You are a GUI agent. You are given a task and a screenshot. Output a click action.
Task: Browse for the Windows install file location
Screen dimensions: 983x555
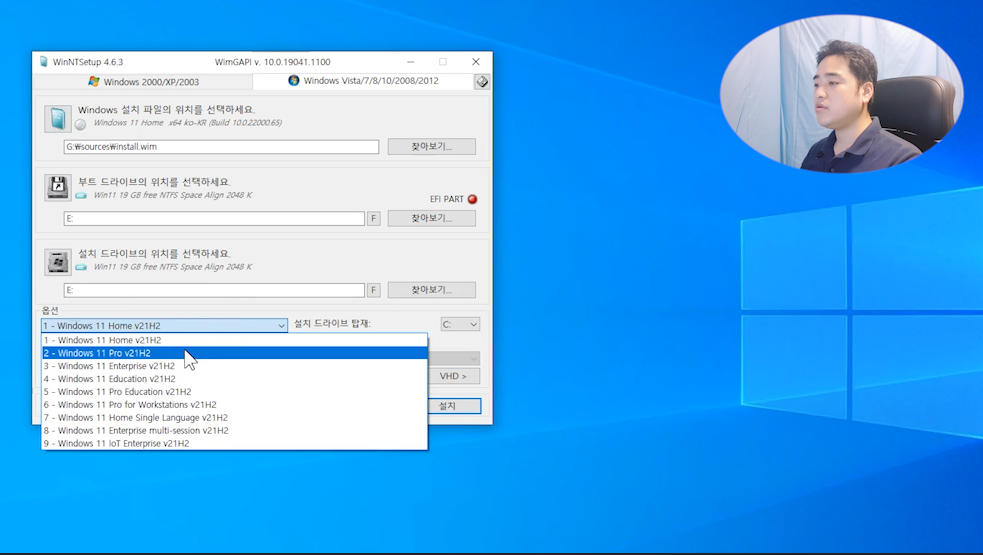(431, 147)
